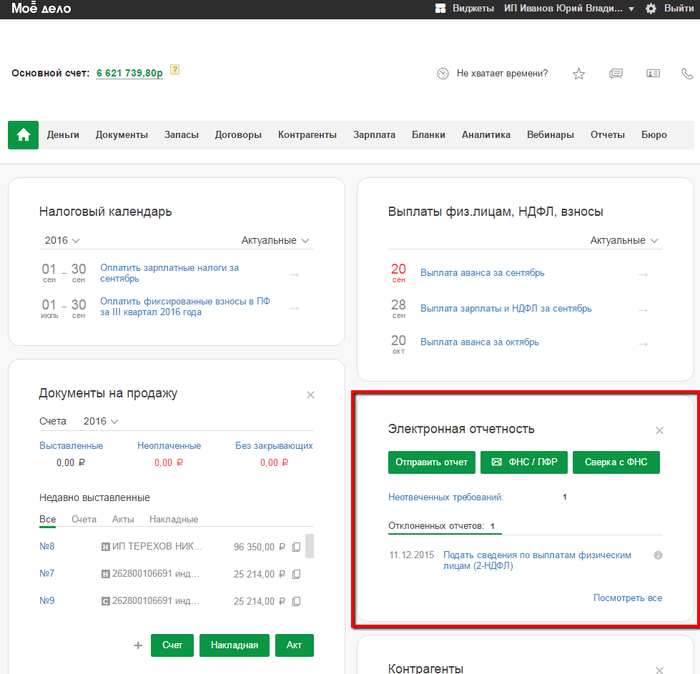Click the yellow help icon beside account balance
Viewport: 700px width, 674px height.
pyautogui.click(x=175, y=70)
